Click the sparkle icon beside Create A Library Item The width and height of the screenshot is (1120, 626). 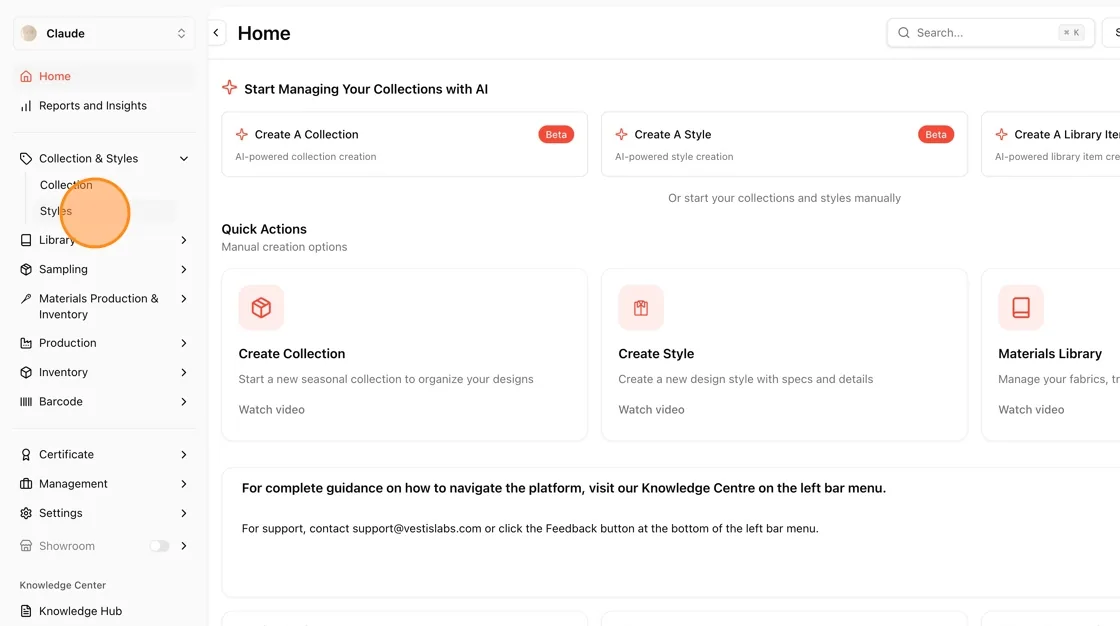pos(1001,134)
